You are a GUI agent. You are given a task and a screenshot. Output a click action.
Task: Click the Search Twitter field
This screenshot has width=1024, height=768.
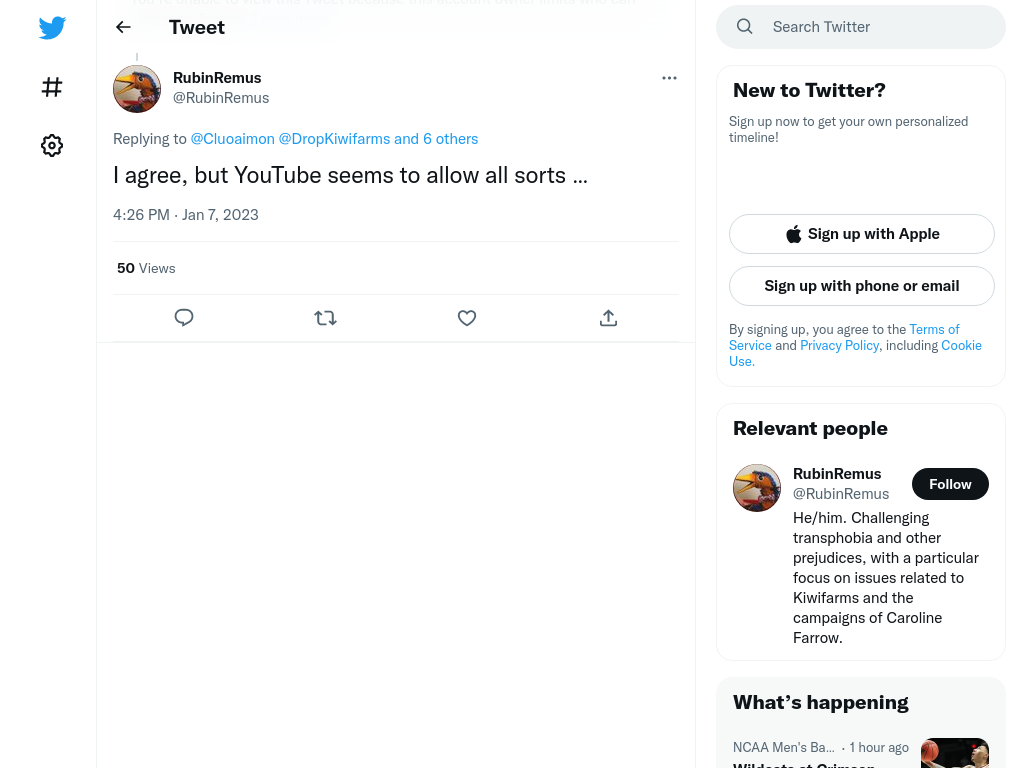[861, 27]
